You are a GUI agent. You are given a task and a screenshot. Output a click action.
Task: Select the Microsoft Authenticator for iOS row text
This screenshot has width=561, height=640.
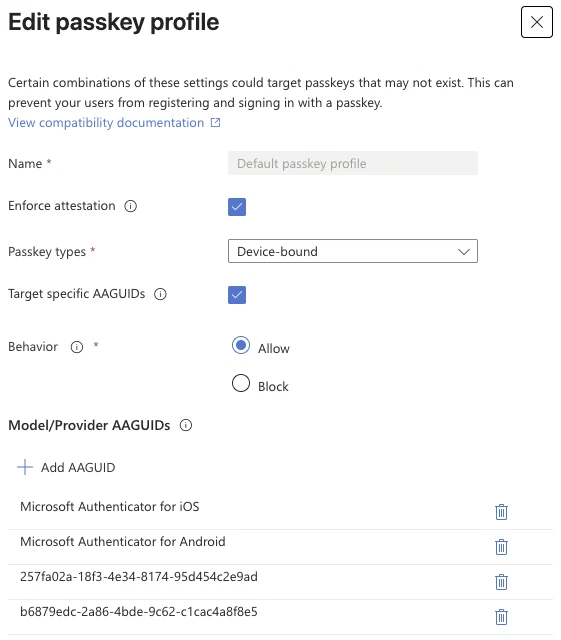(x=110, y=507)
